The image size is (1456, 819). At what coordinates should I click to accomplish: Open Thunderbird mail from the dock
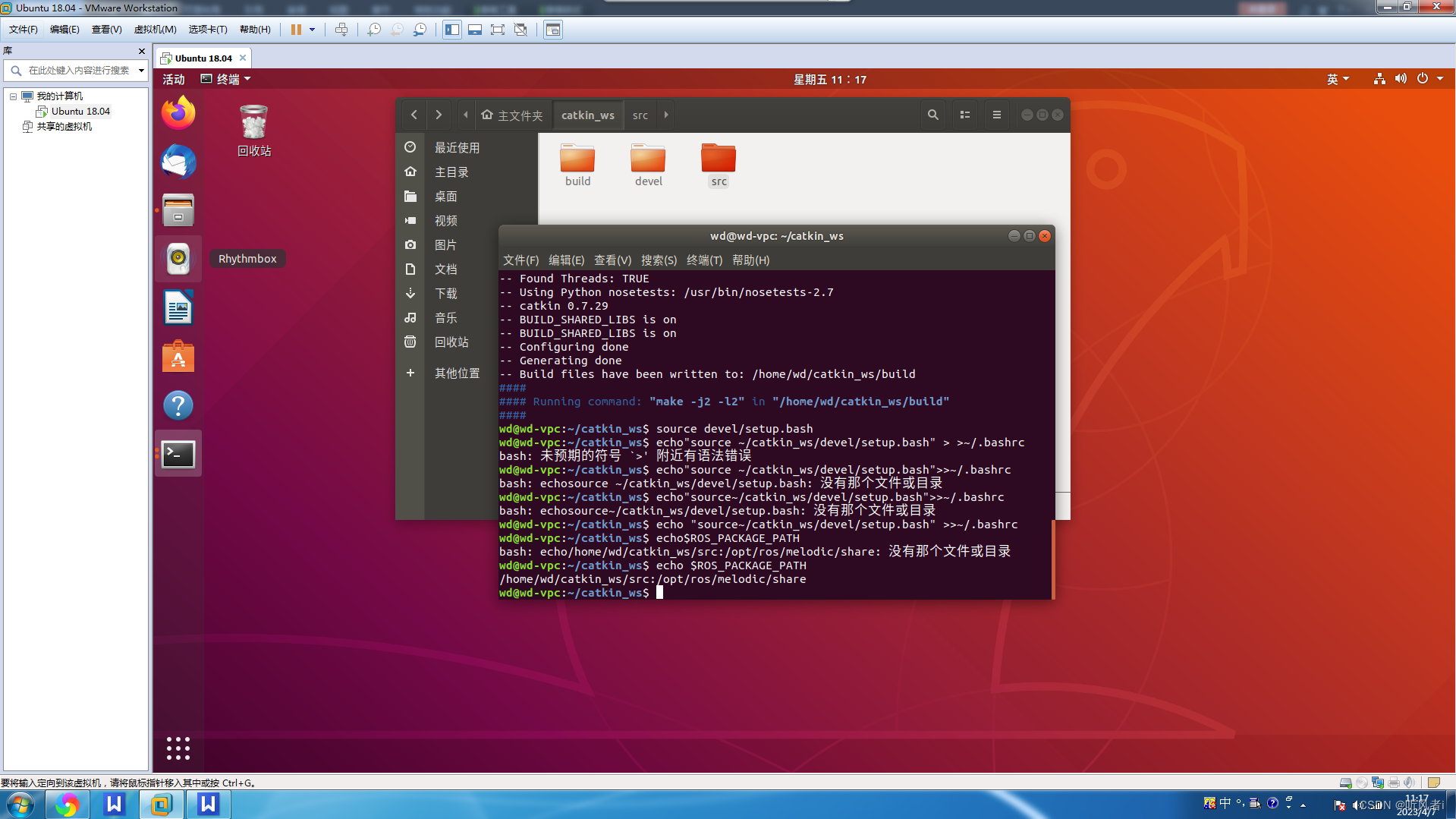178,162
